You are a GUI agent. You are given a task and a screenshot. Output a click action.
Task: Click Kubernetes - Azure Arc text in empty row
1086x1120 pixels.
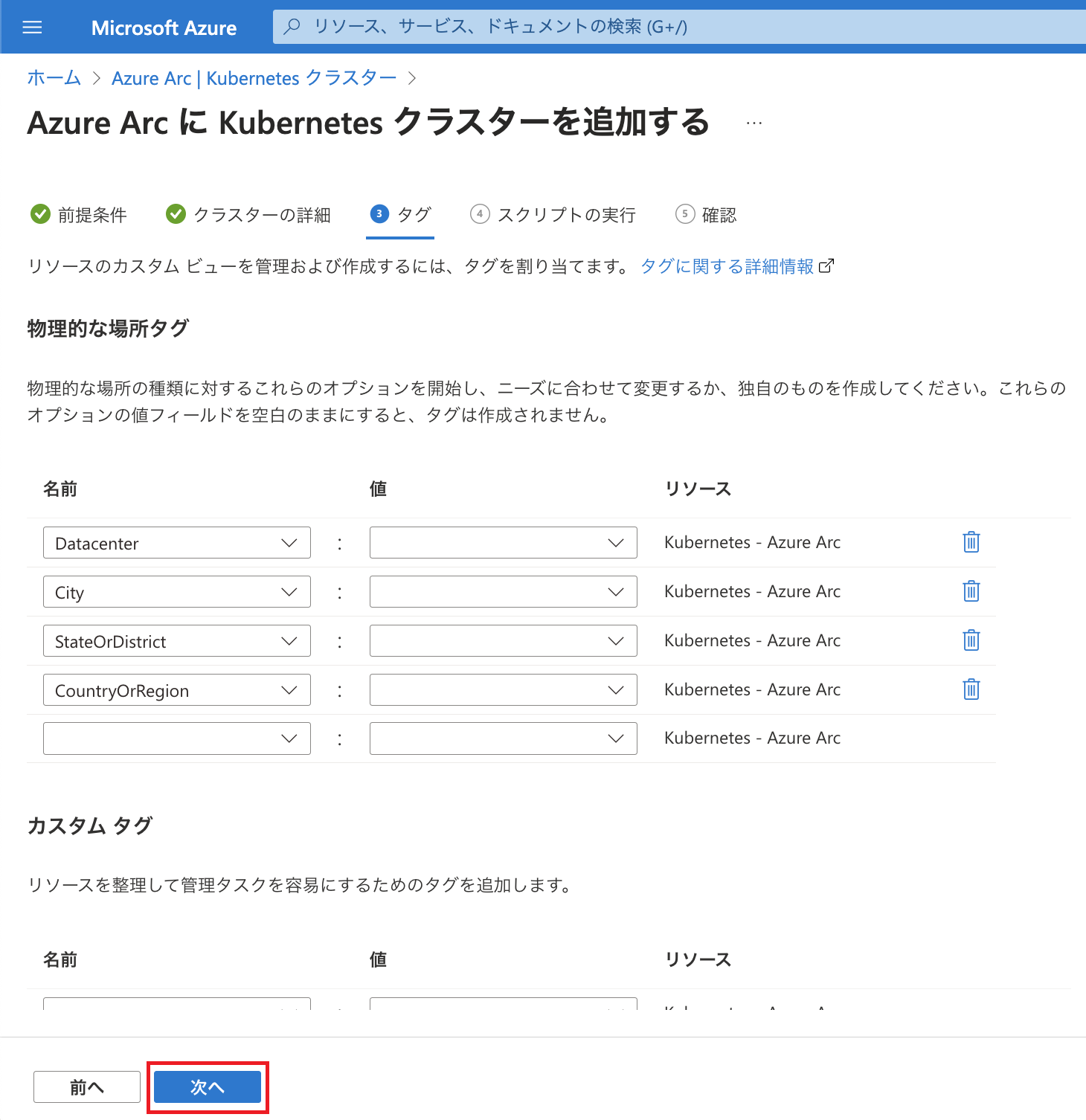[x=752, y=738]
